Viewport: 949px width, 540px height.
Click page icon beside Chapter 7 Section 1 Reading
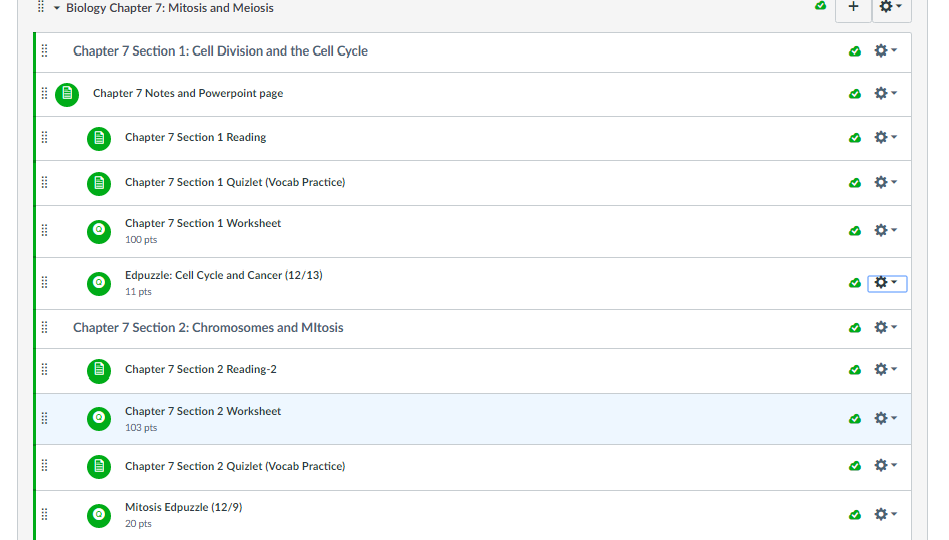(99, 138)
